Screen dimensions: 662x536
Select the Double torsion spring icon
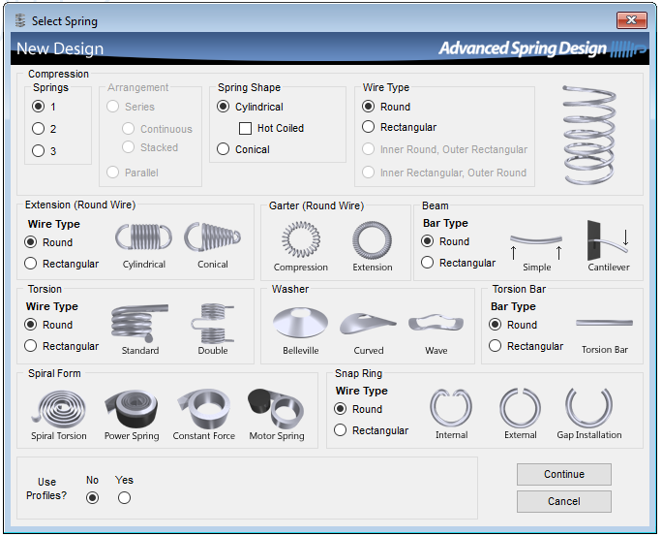[x=213, y=322]
